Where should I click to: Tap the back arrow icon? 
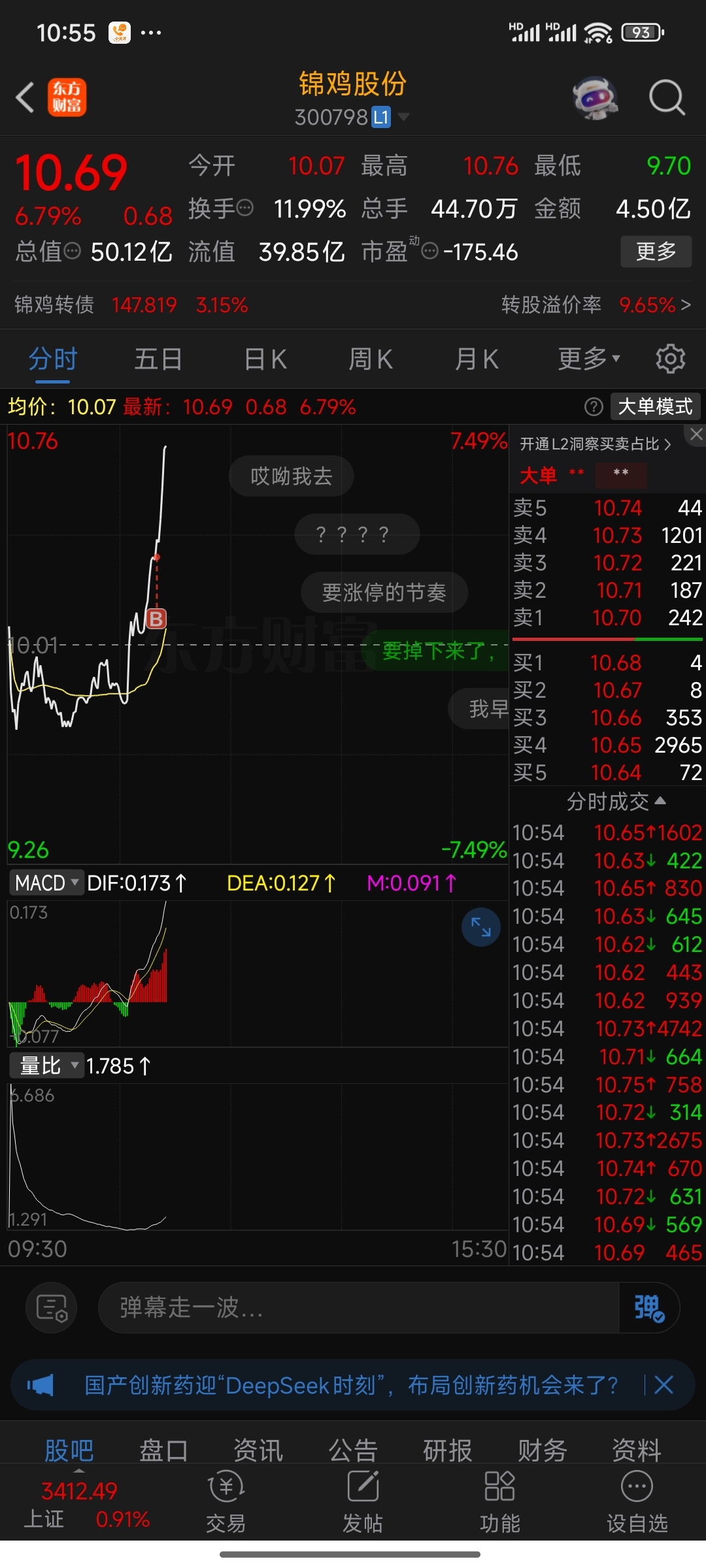(25, 98)
